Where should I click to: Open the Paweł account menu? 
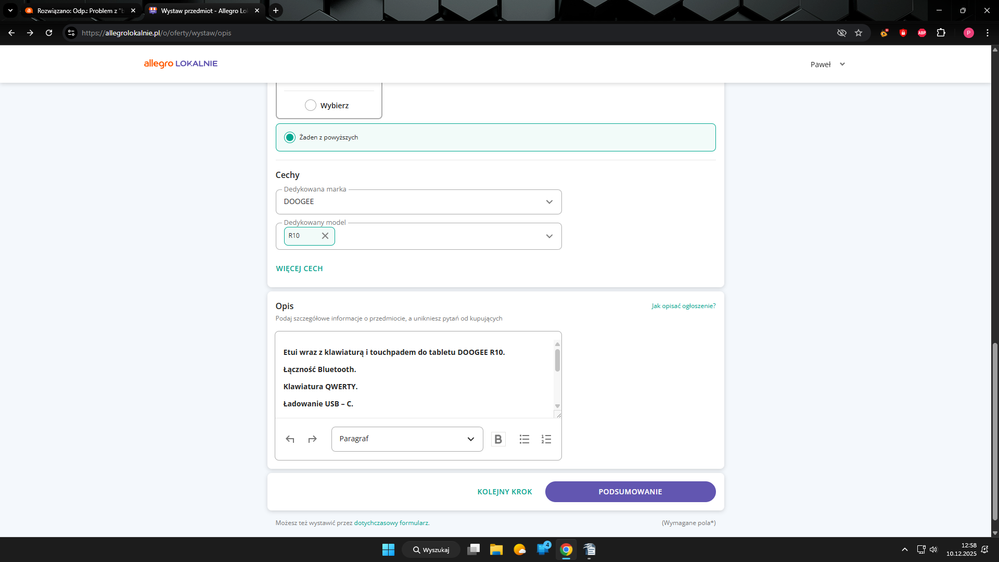827,64
